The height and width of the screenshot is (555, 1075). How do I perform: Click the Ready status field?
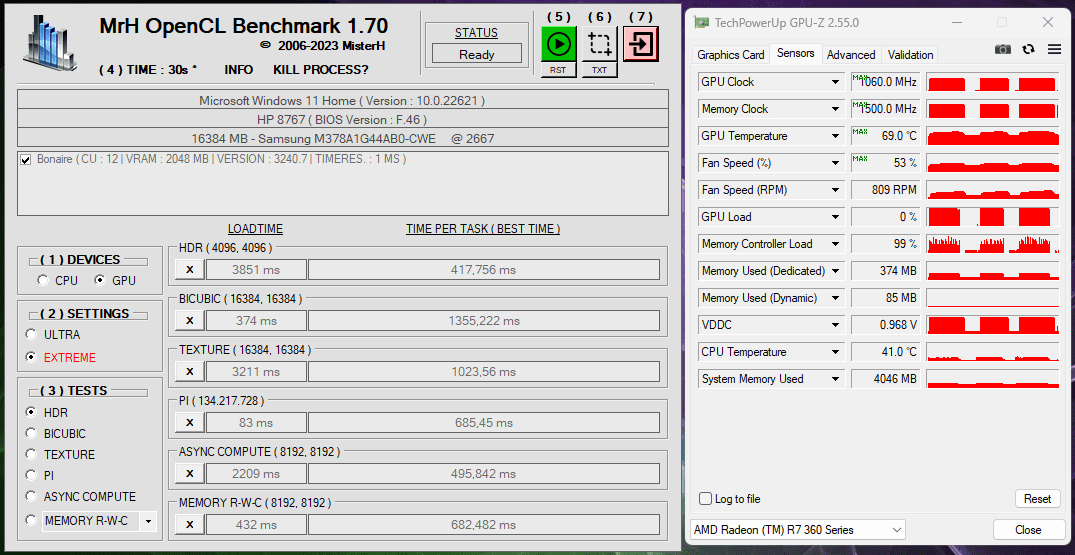pos(476,54)
